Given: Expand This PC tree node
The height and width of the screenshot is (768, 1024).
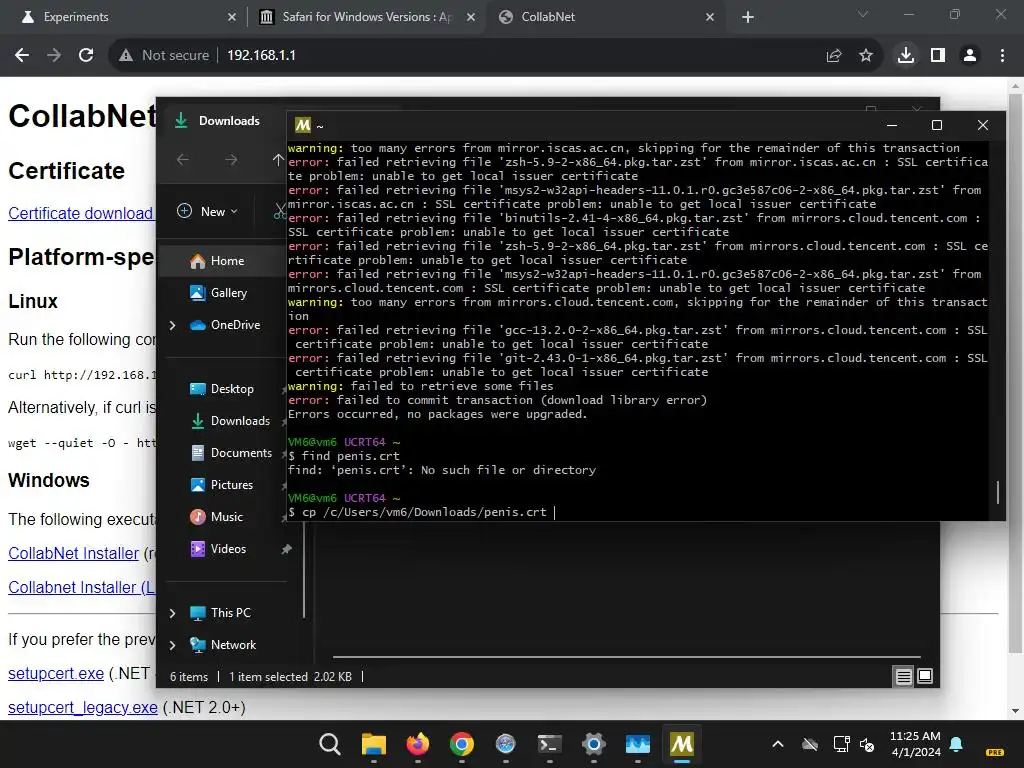Looking at the screenshot, I should (x=172, y=613).
